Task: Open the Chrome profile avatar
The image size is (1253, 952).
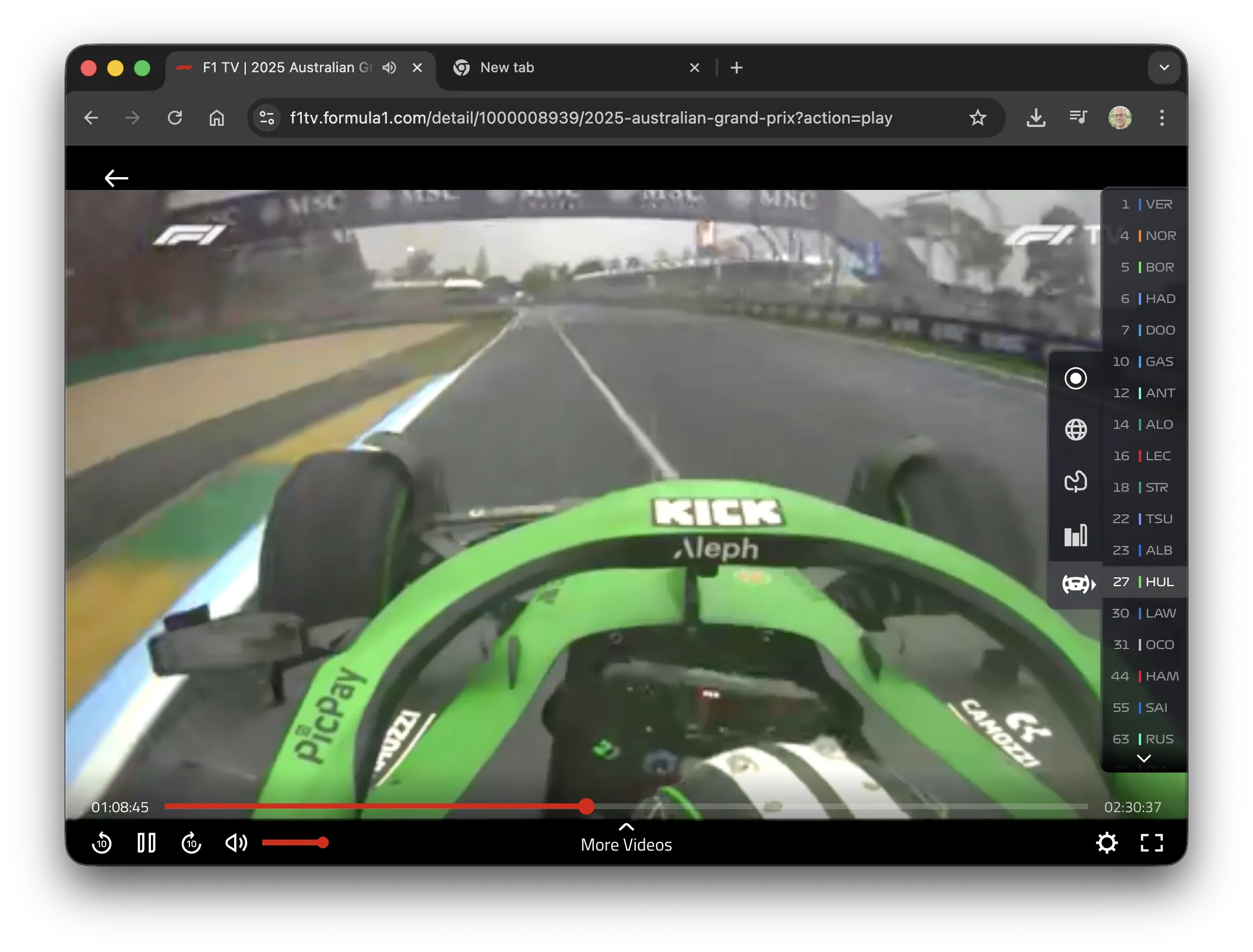Action: point(1120,118)
